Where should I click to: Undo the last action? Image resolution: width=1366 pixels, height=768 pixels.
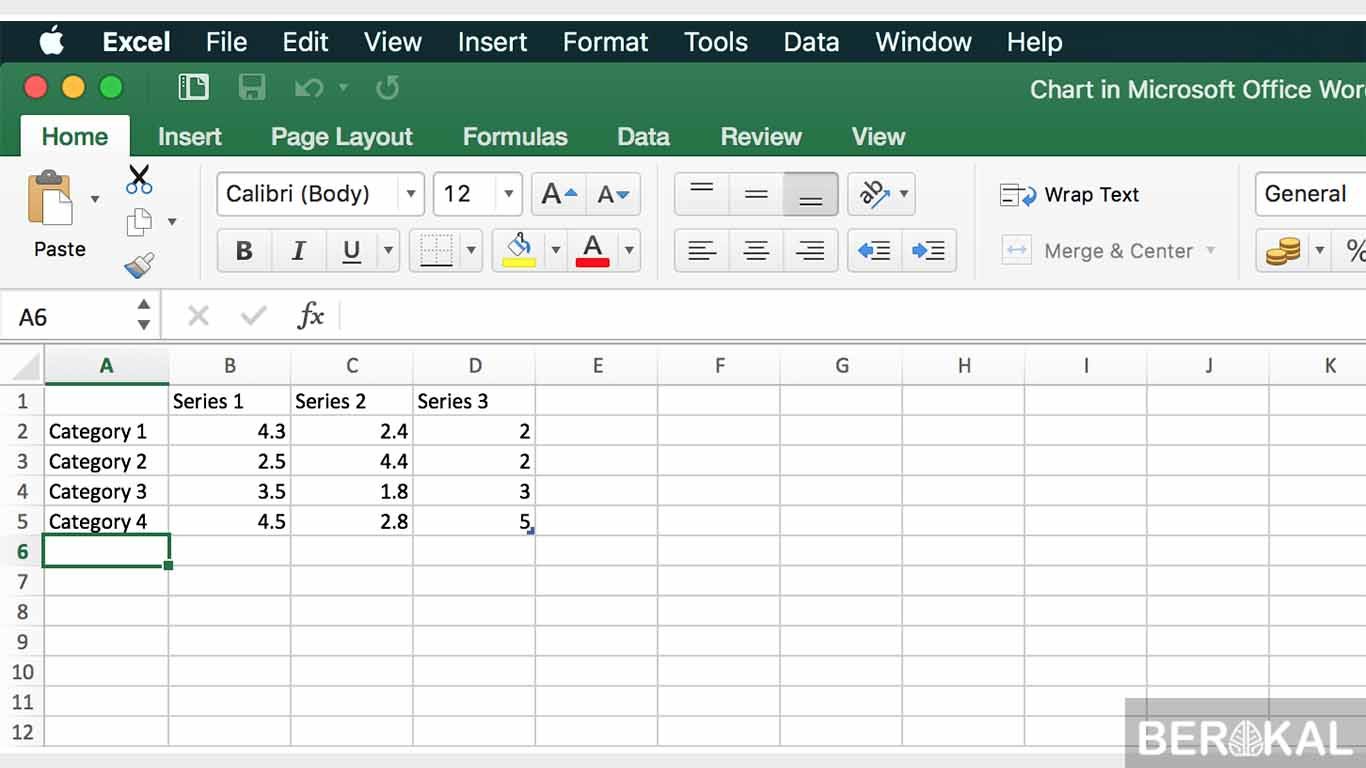(x=308, y=88)
